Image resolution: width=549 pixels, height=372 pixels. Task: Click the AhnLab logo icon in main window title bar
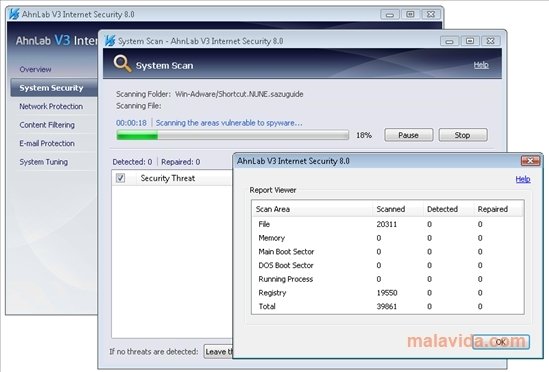pyautogui.click(x=14, y=14)
